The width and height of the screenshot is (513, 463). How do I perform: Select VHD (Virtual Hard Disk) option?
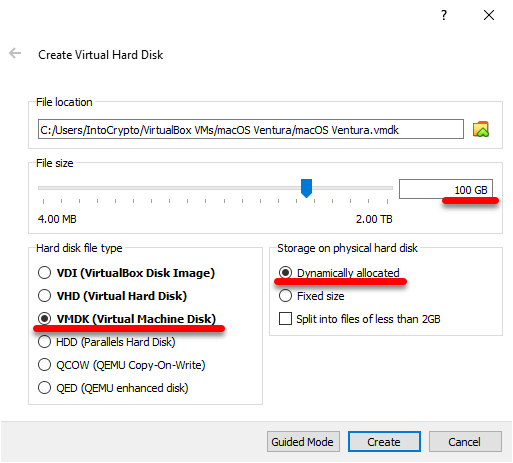(x=112, y=296)
